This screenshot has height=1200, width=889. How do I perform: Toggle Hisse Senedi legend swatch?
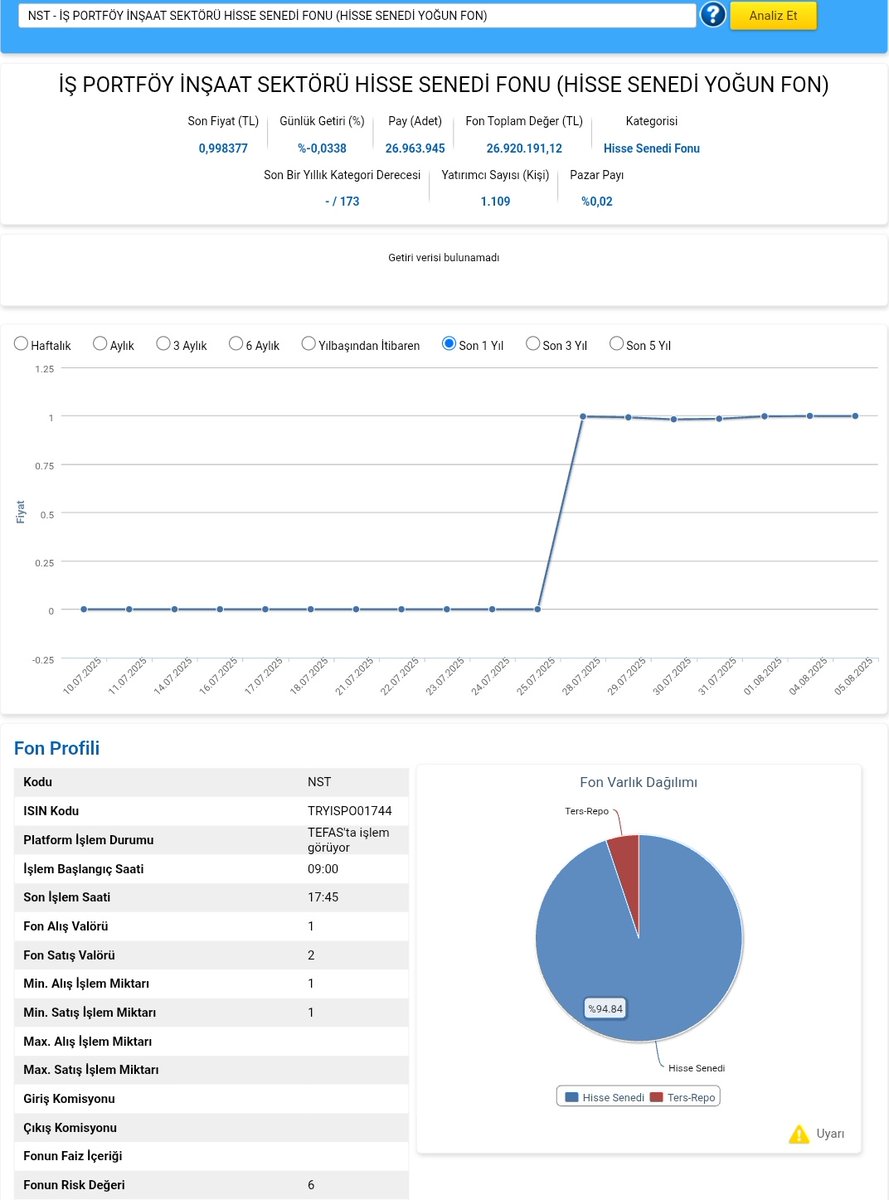tap(571, 1097)
